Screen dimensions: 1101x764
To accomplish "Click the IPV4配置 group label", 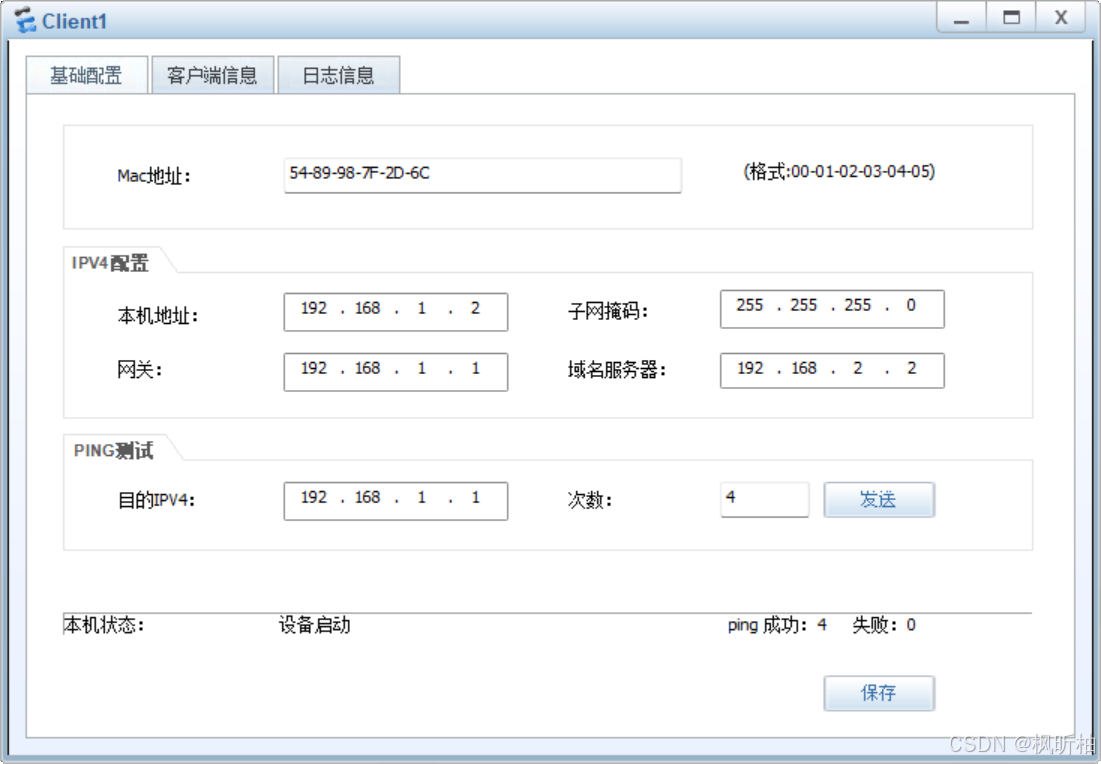I will [x=110, y=263].
